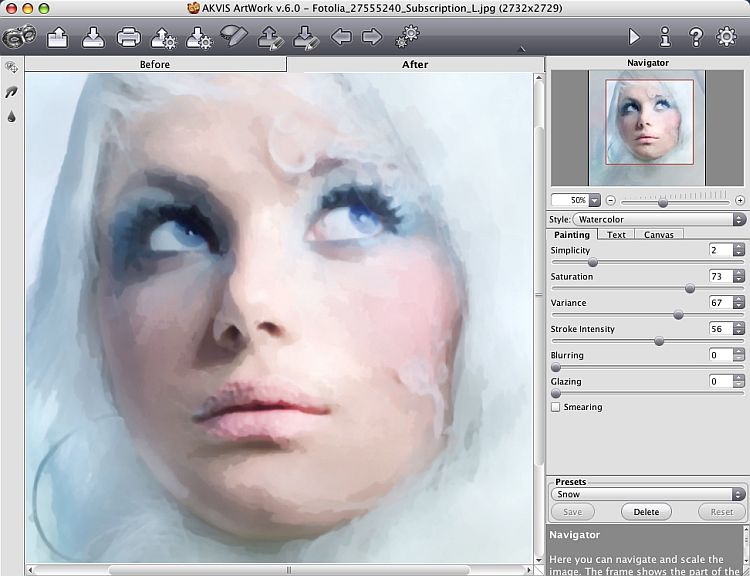The height and width of the screenshot is (576, 750).
Task: Open program info via the 'i' icon
Action: [x=665, y=37]
